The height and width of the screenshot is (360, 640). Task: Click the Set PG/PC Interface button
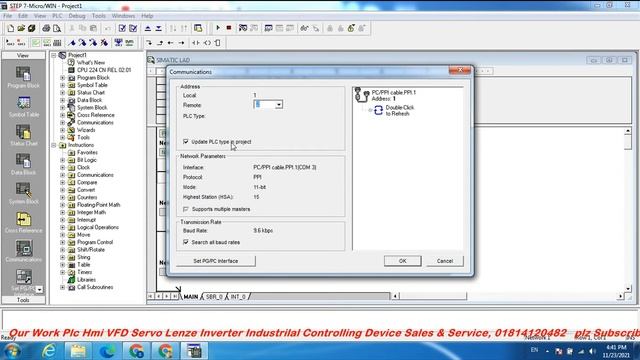(216, 261)
